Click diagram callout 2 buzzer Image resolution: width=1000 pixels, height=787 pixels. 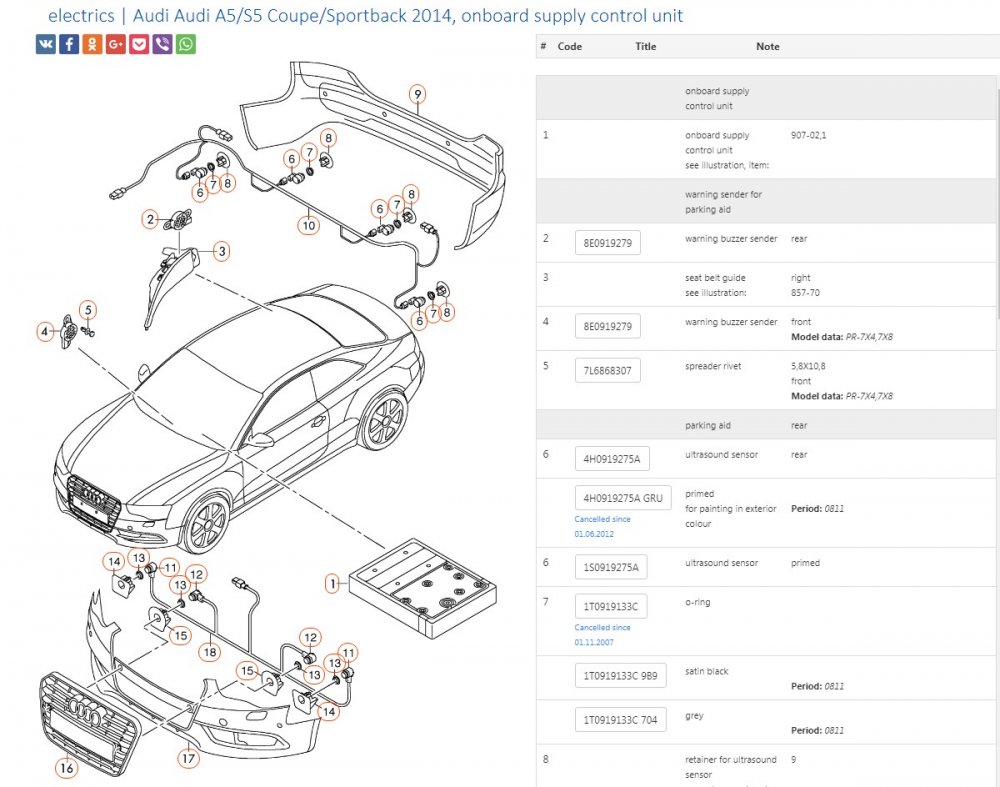(x=151, y=219)
